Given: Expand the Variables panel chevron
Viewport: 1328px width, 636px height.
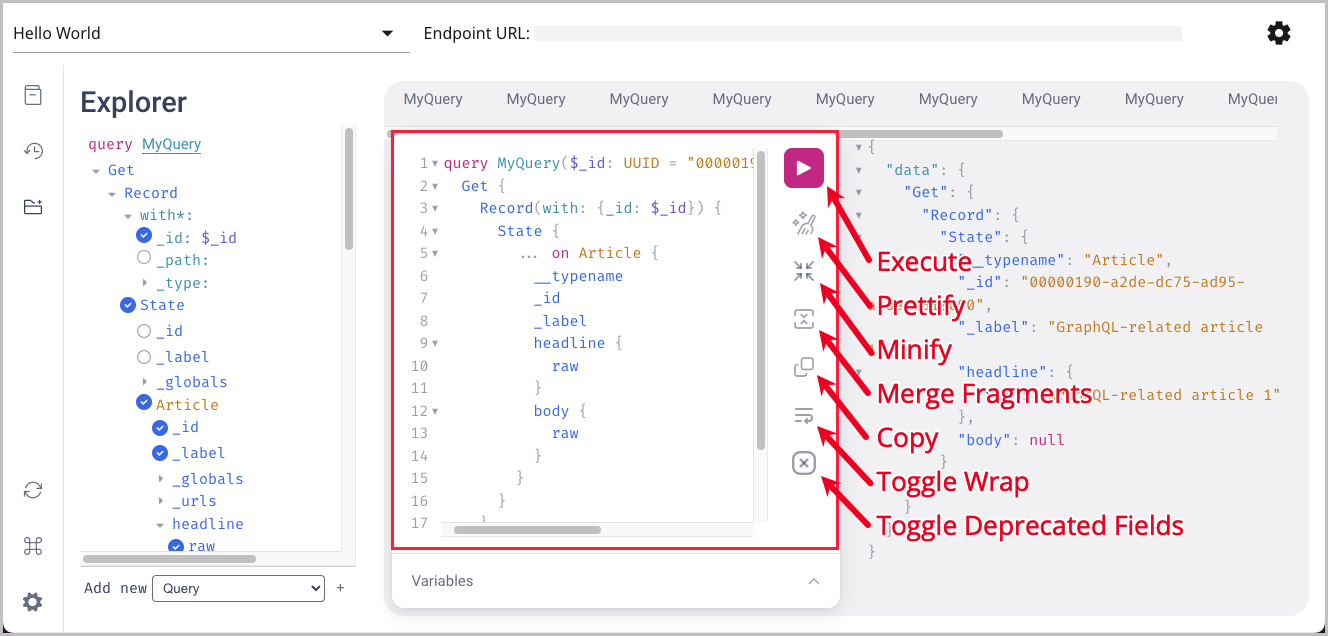Looking at the screenshot, I should tap(814, 581).
